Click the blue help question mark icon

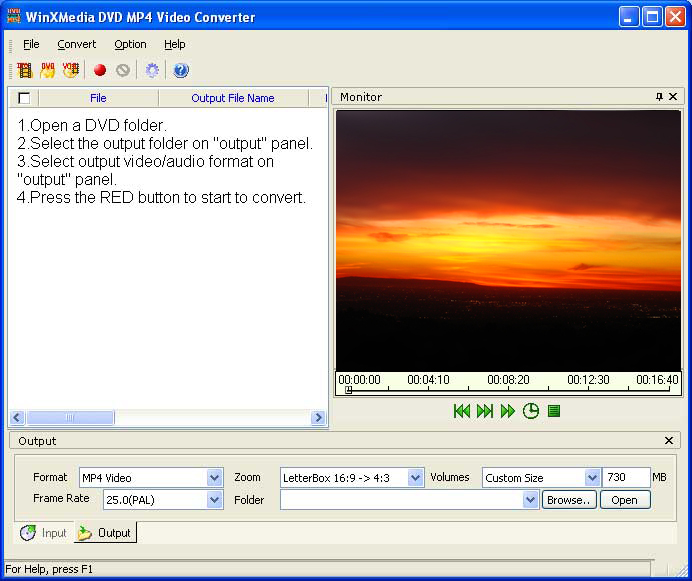(x=181, y=70)
